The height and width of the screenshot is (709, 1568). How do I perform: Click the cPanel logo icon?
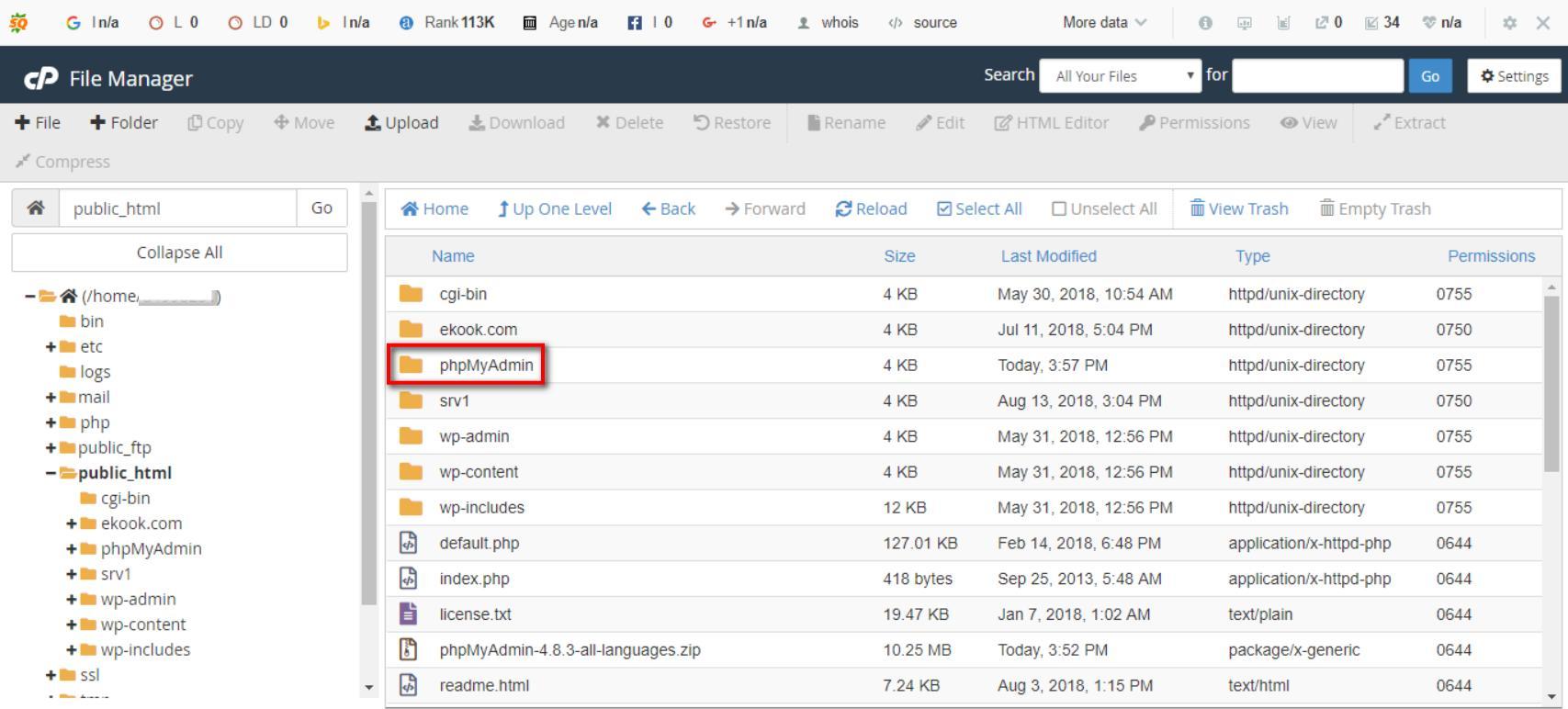pos(41,78)
